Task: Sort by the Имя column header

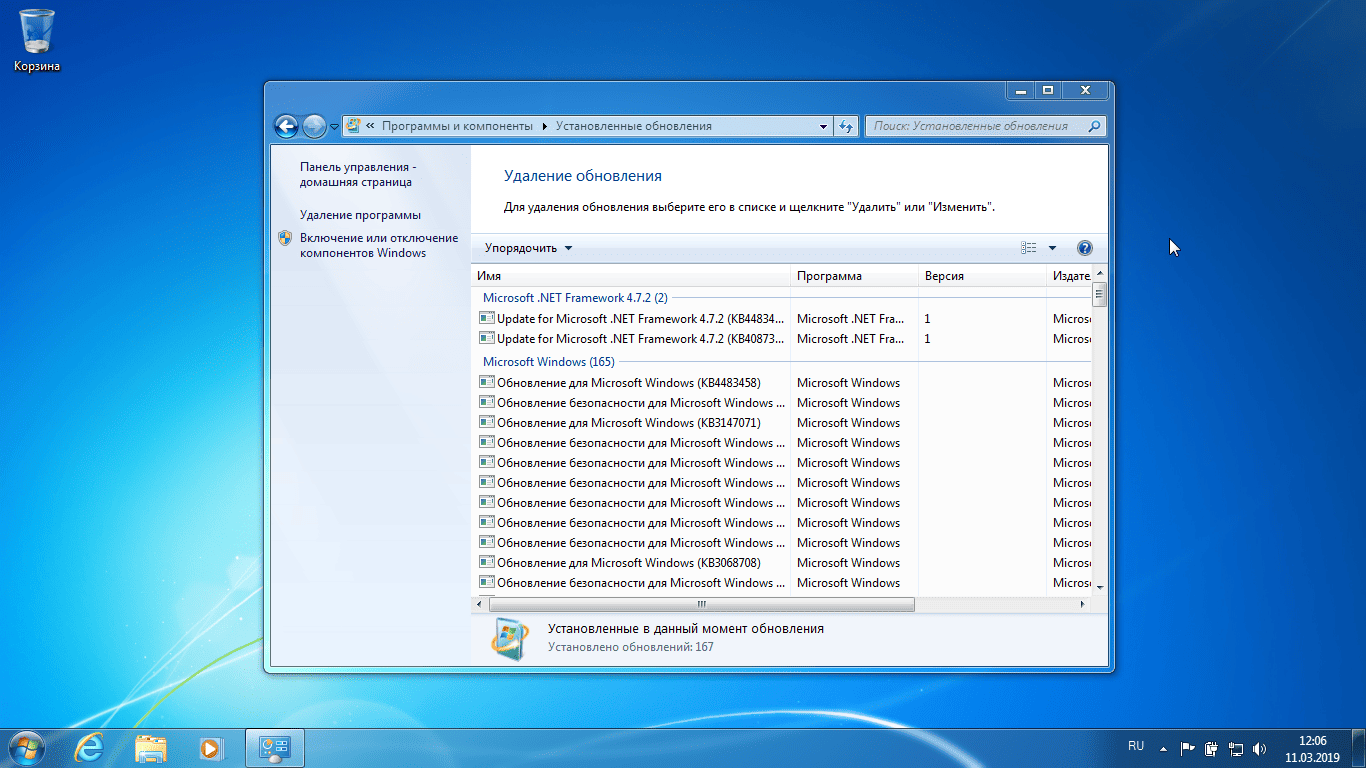Action: coord(631,276)
